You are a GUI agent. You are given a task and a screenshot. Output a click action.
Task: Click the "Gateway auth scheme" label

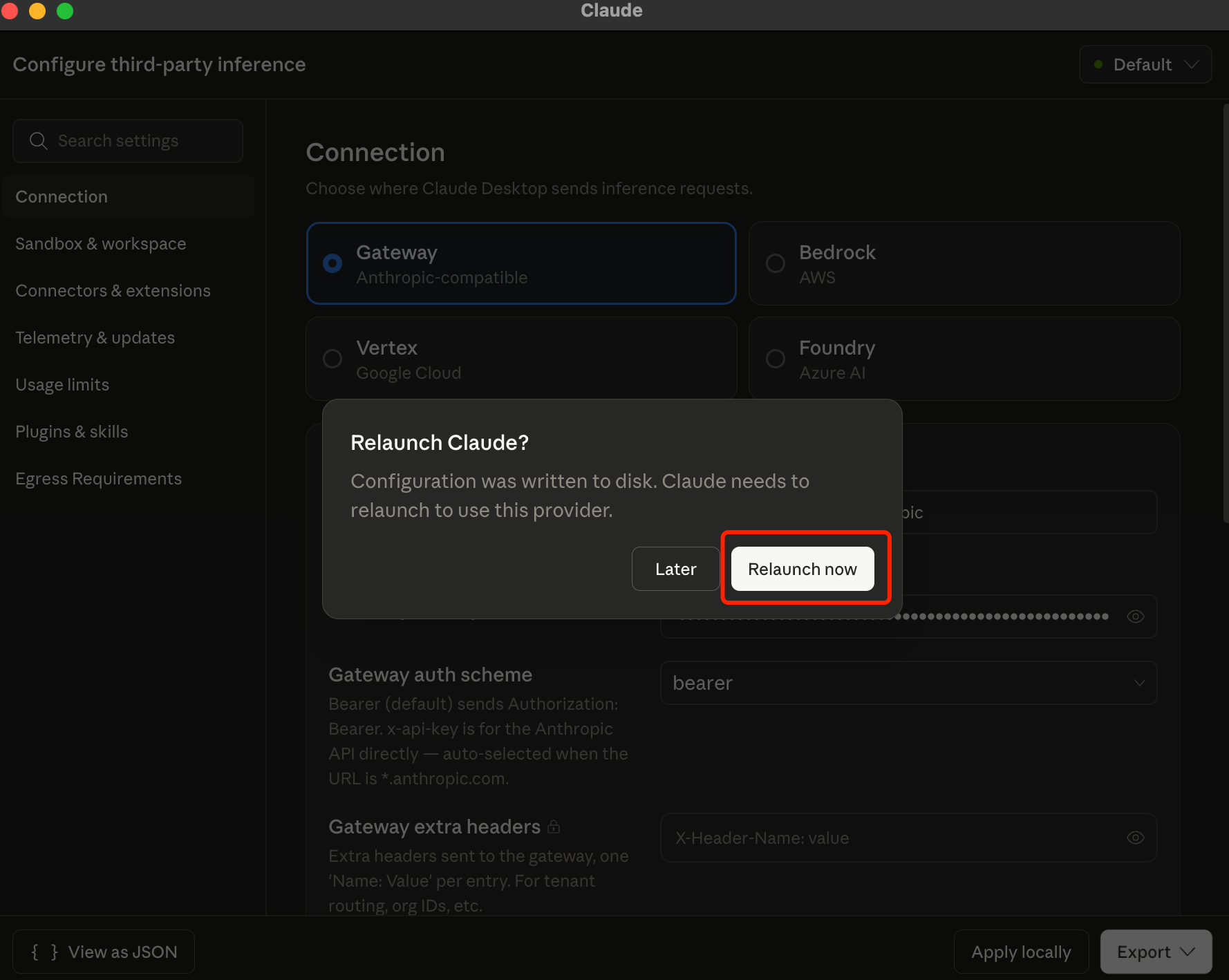(430, 675)
